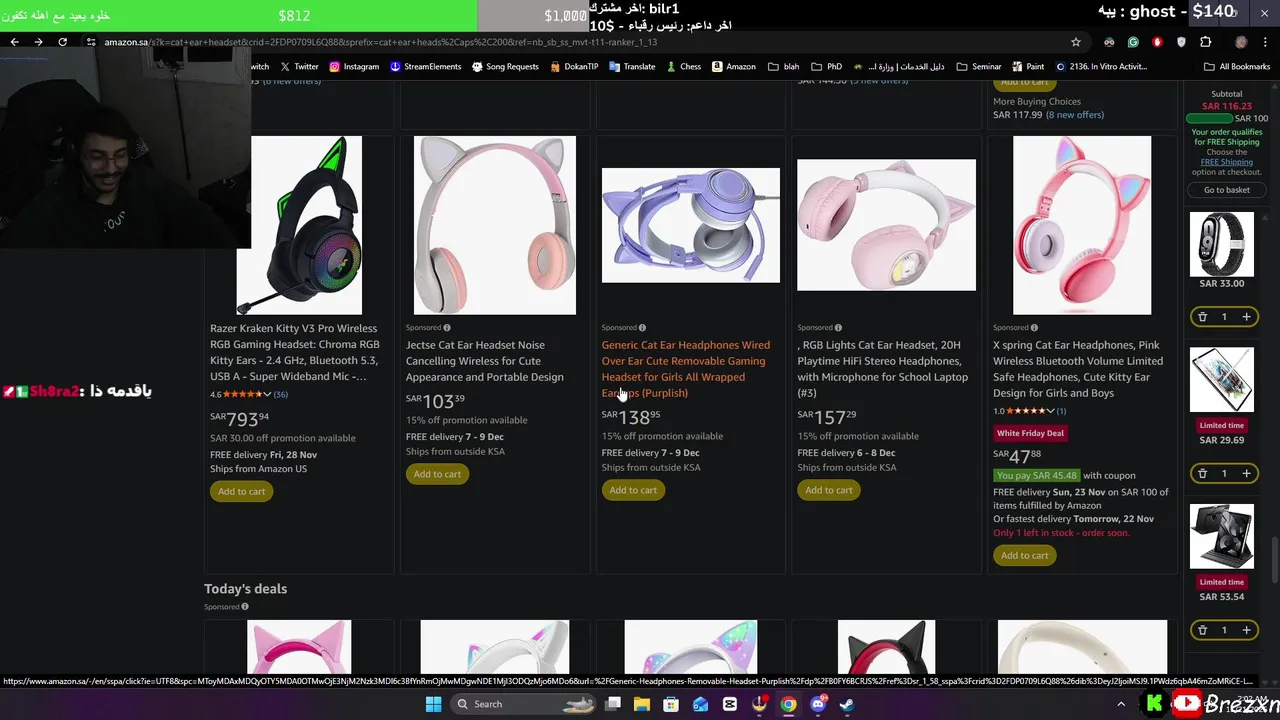Viewport: 1280px width, 720px height.
Task: Go back with the browser back arrow
Action: coord(14,42)
